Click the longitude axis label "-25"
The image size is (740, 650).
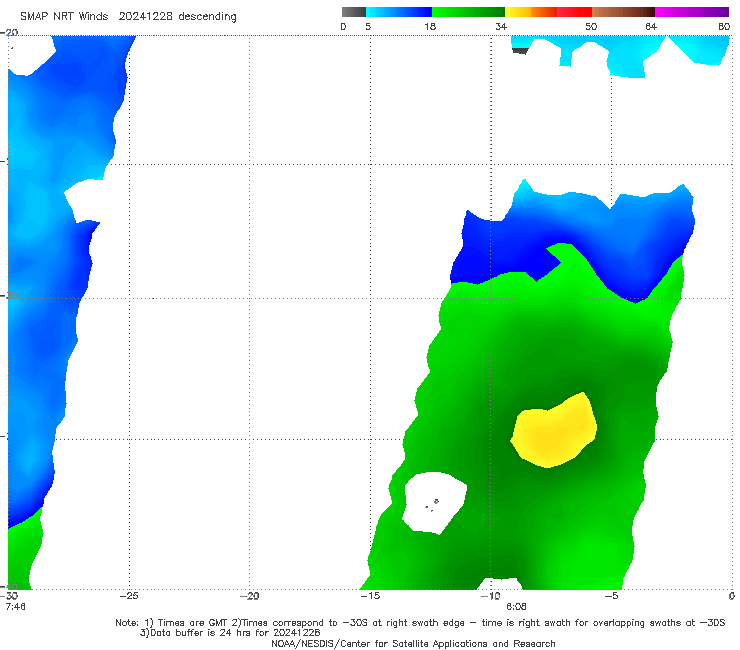click(x=129, y=596)
